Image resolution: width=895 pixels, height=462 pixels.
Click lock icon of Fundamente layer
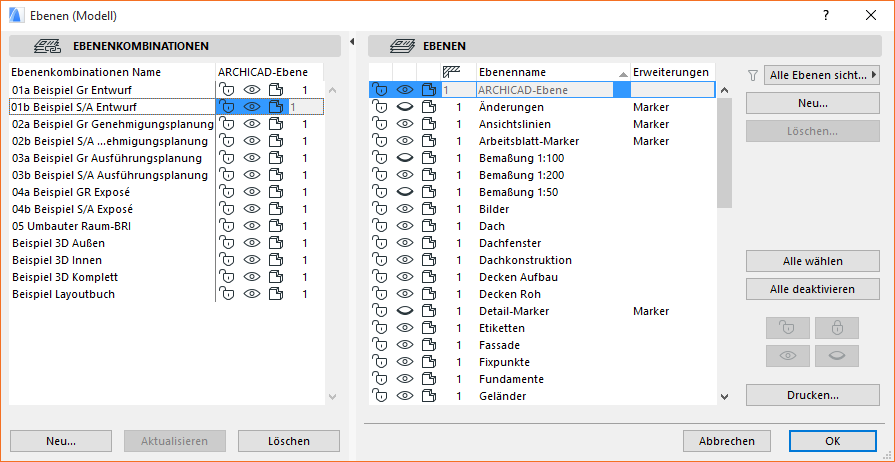click(x=380, y=379)
